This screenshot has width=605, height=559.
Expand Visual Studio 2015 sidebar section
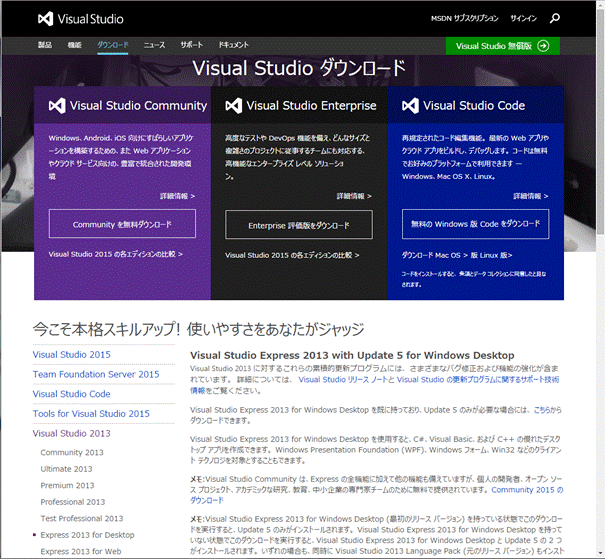[72, 354]
